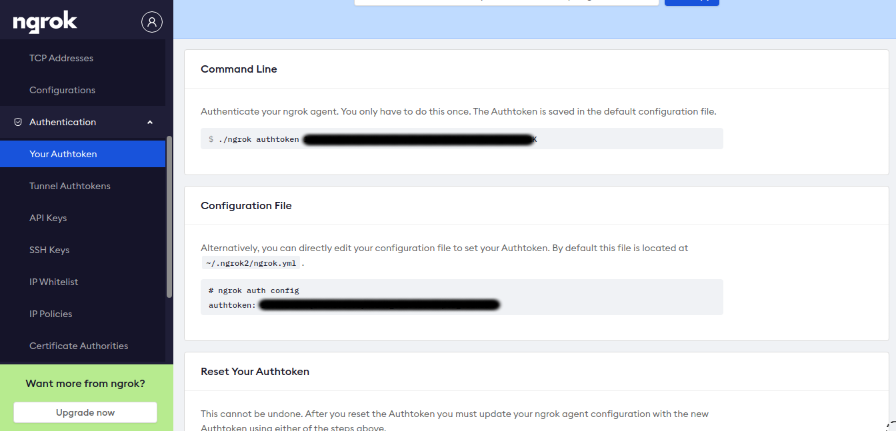Click the Reset Your Authtoken heading

tap(255, 372)
